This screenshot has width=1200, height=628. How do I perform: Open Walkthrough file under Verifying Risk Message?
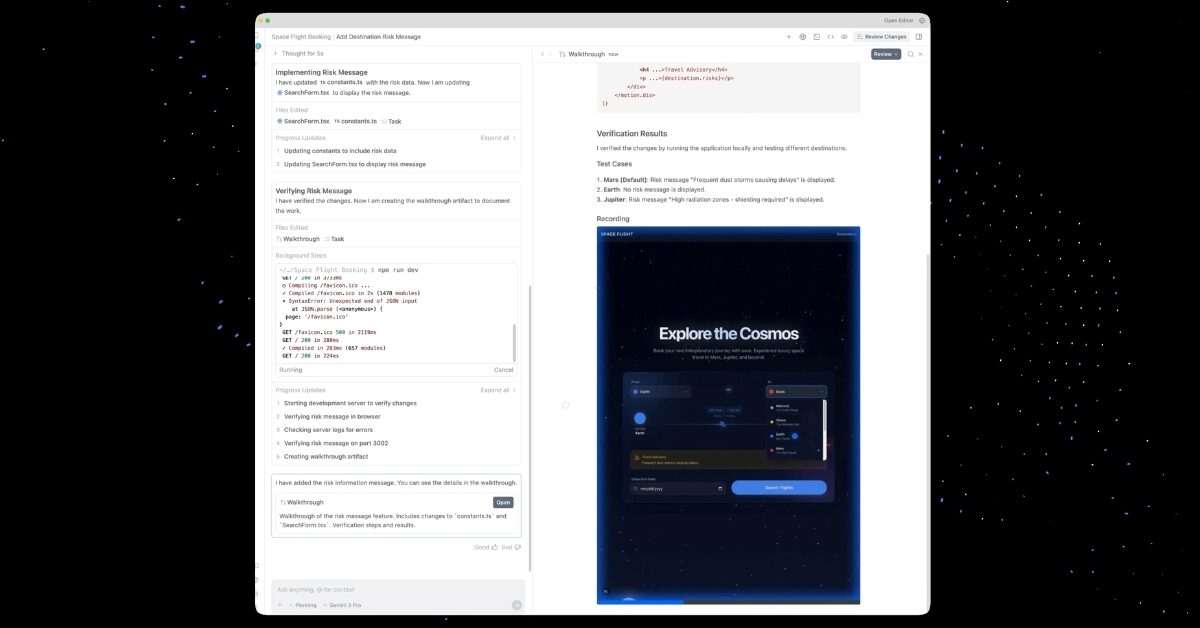click(298, 239)
